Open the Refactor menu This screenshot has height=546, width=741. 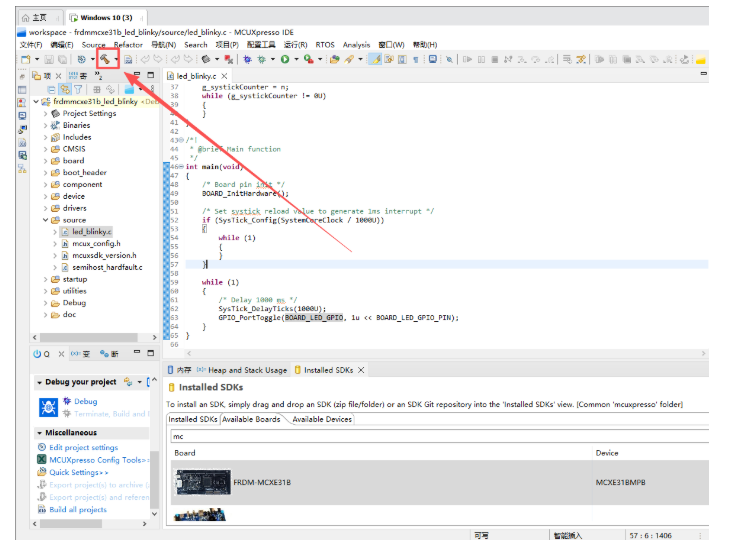tap(128, 44)
